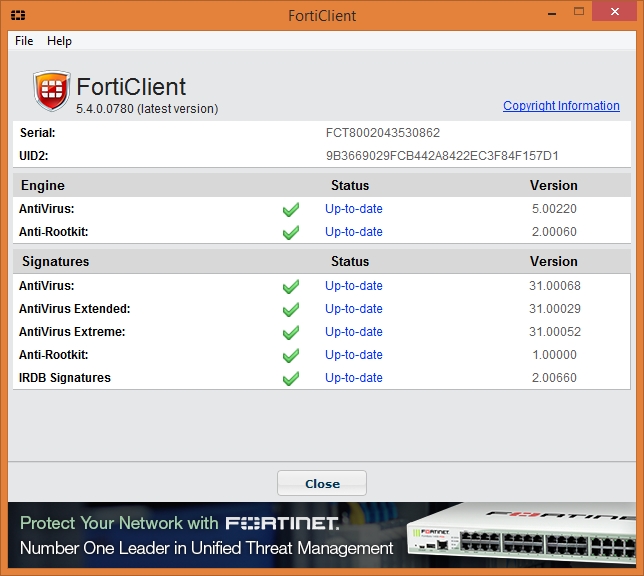Click version text 5.4.0.0780 (latest version)
This screenshot has width=644, height=576.
[x=147, y=109]
